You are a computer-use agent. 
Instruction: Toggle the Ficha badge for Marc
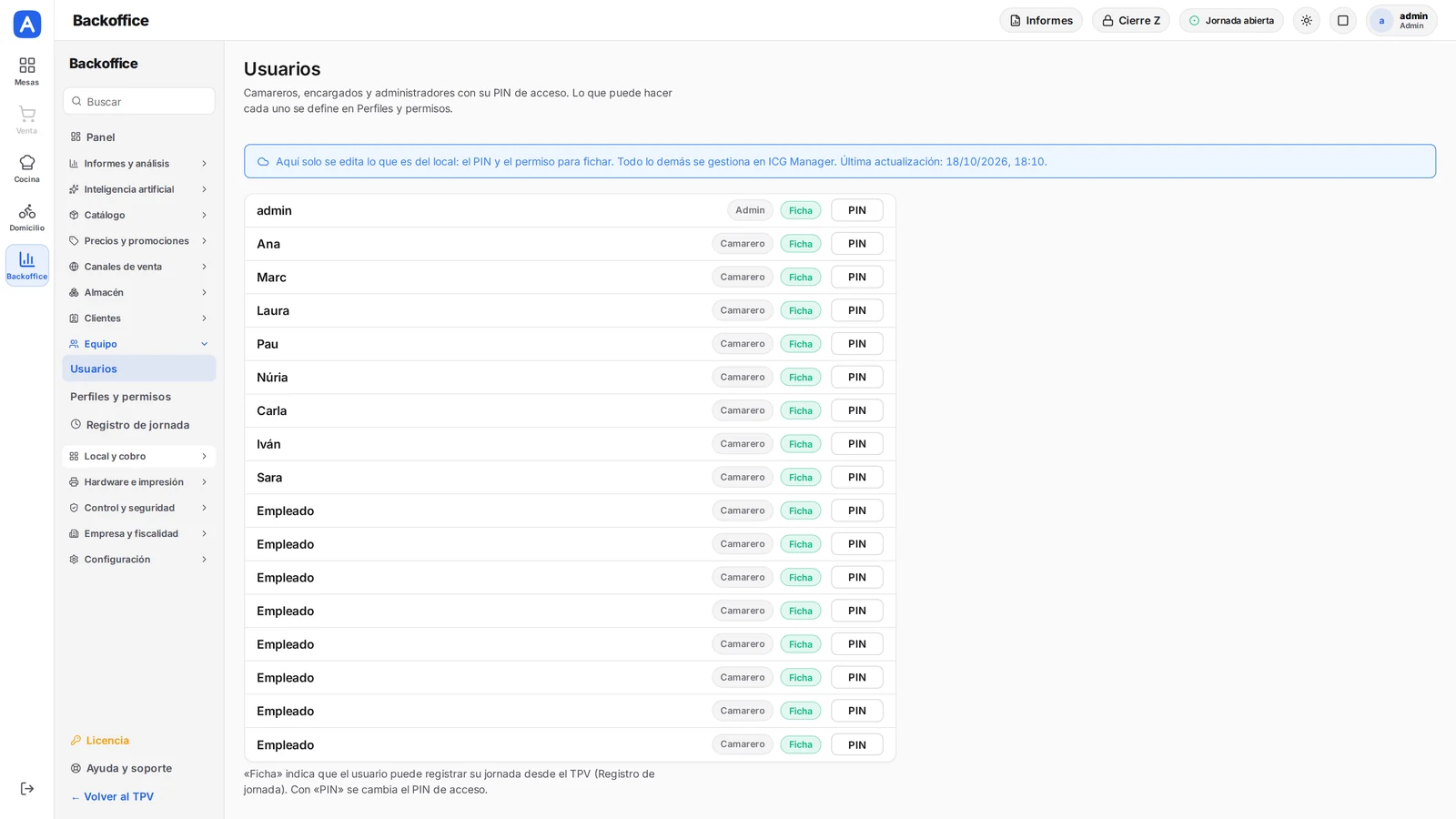click(x=801, y=278)
